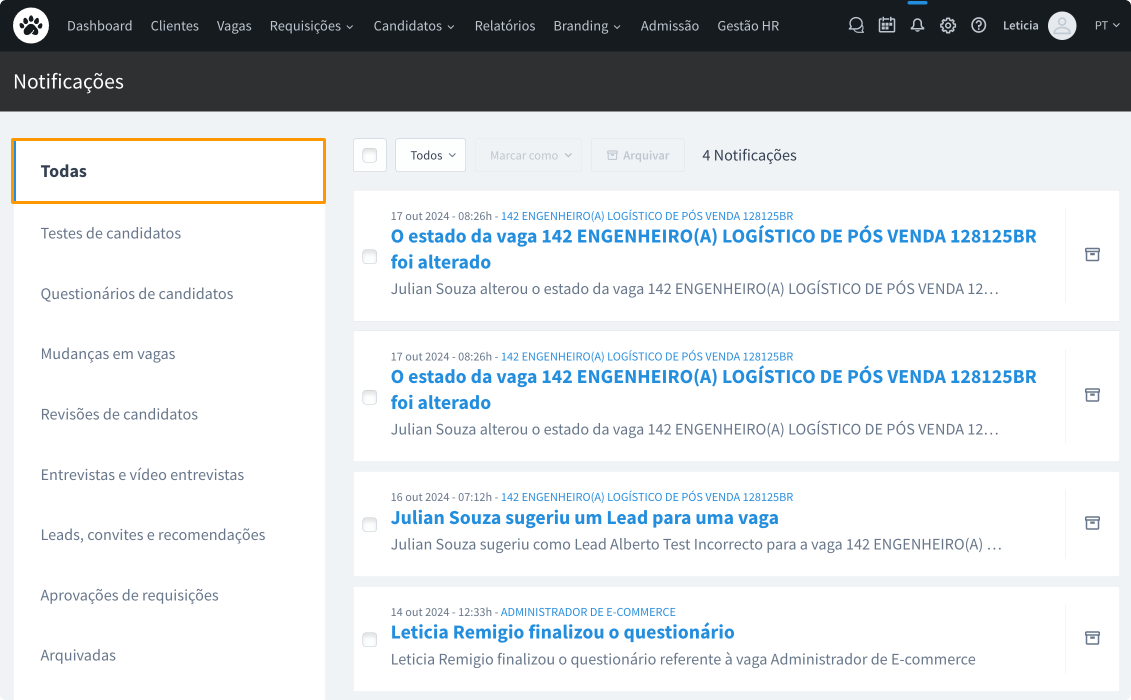Open the settings gear icon
This screenshot has height=700, width=1131.
point(948,26)
